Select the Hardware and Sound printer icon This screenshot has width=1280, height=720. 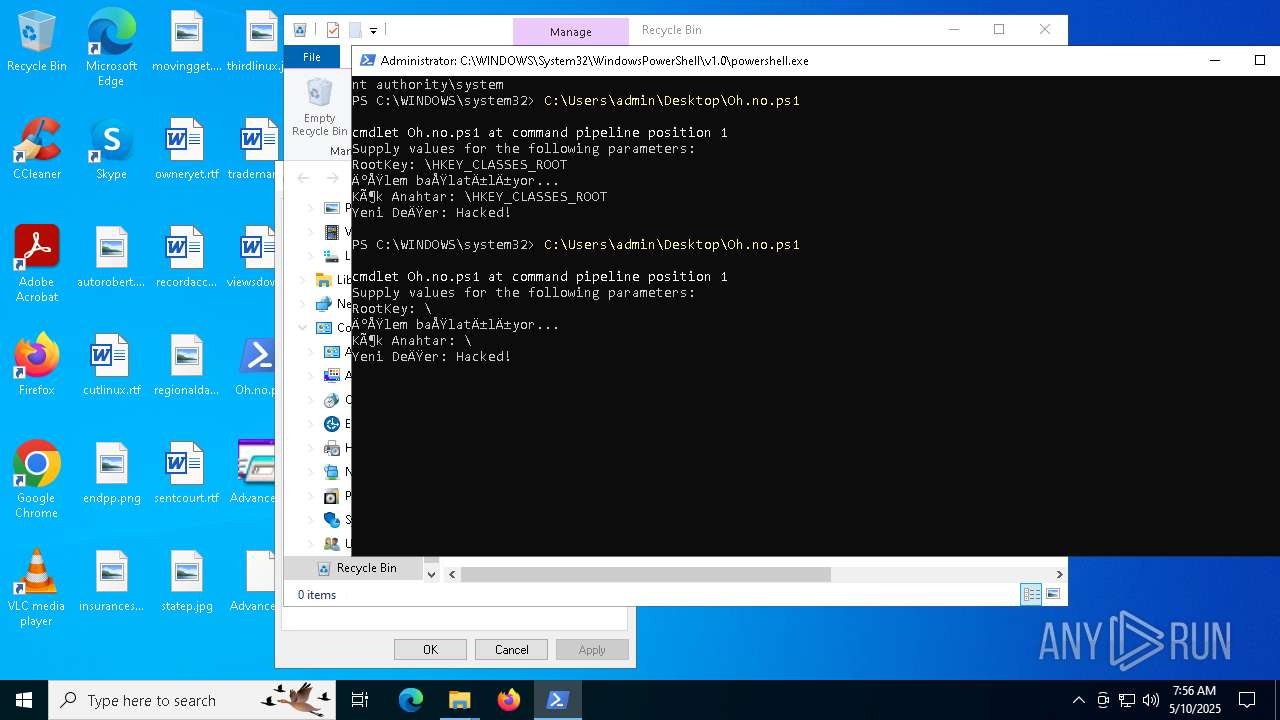click(x=332, y=448)
